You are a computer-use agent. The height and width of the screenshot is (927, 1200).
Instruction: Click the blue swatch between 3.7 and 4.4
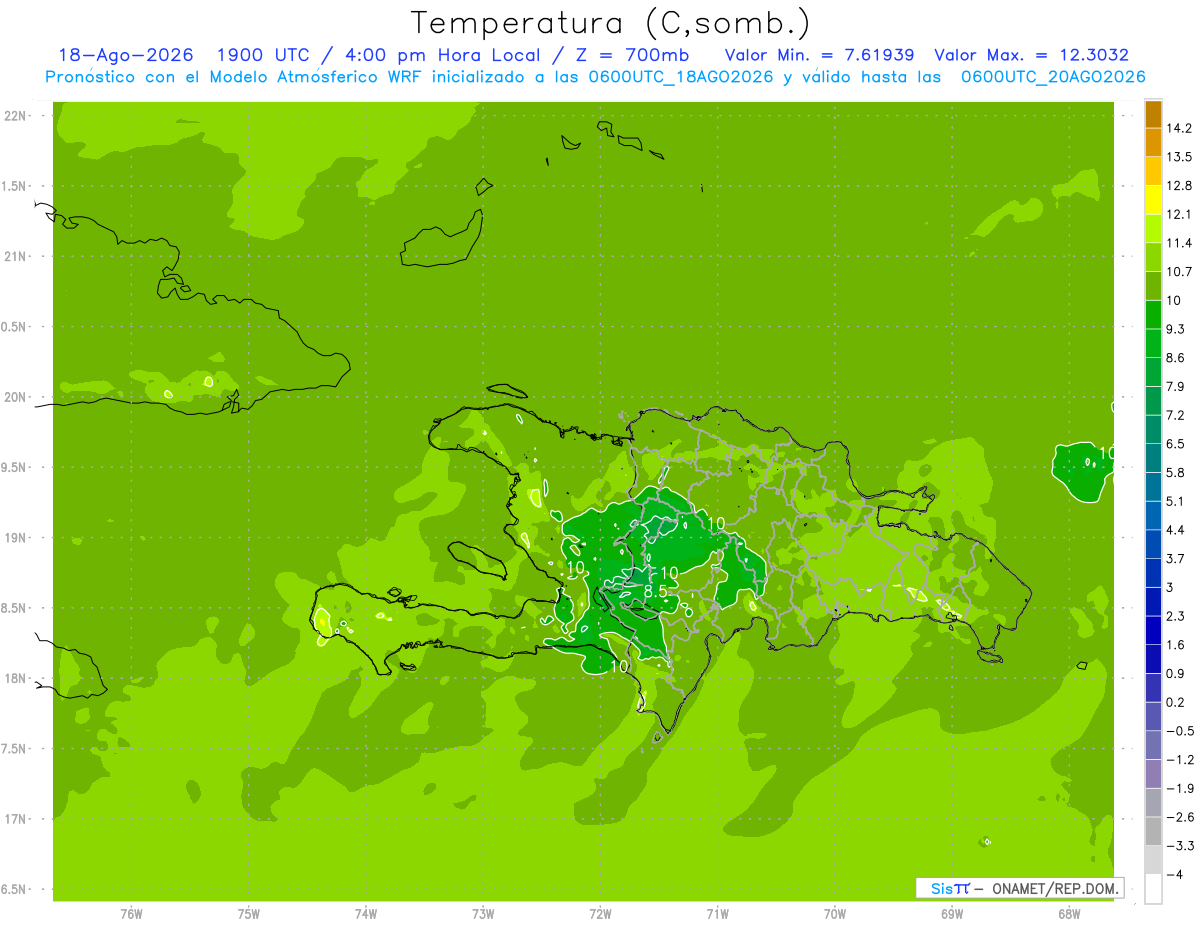point(1153,544)
